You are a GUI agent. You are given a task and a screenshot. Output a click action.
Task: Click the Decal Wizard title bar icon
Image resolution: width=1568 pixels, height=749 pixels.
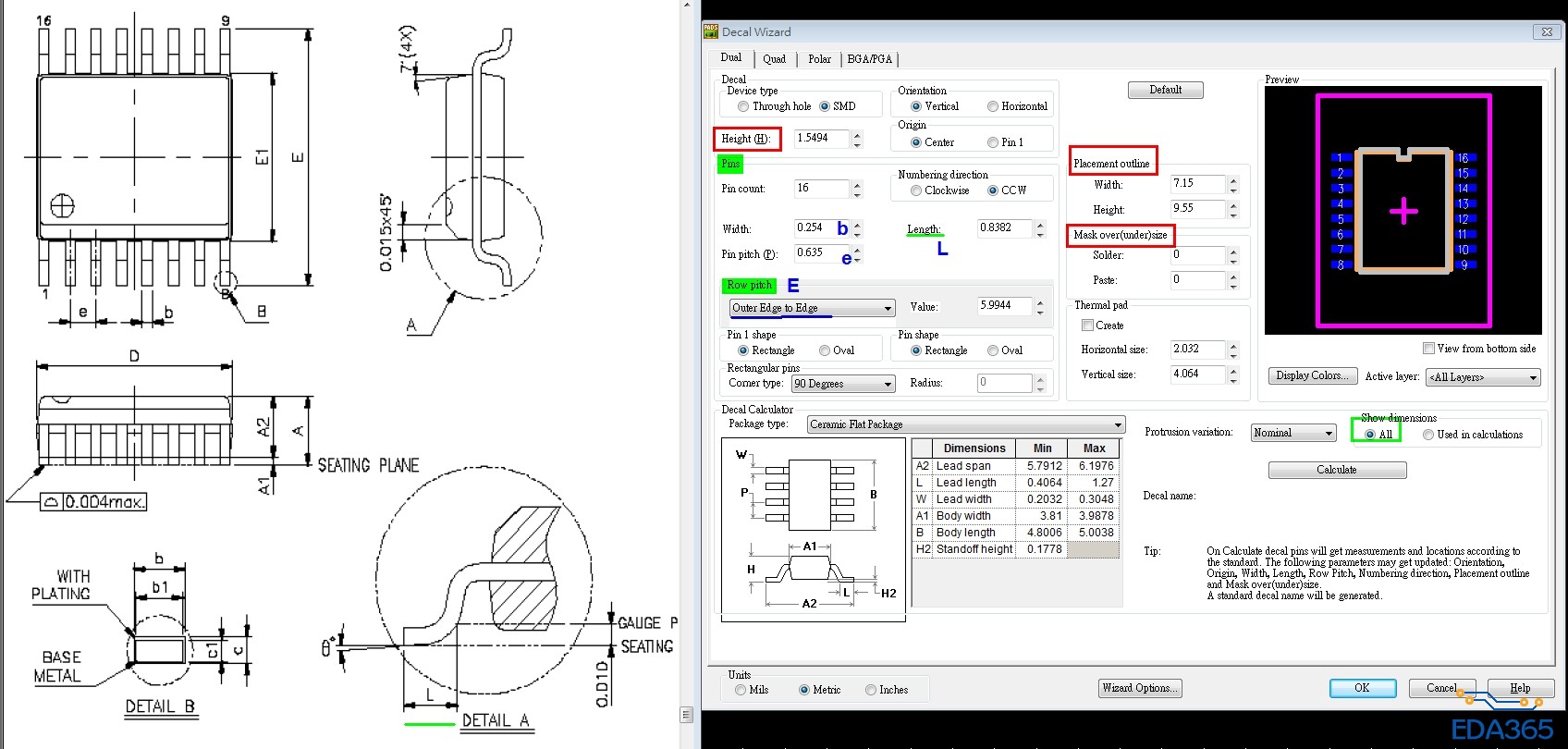pyautogui.click(x=711, y=31)
